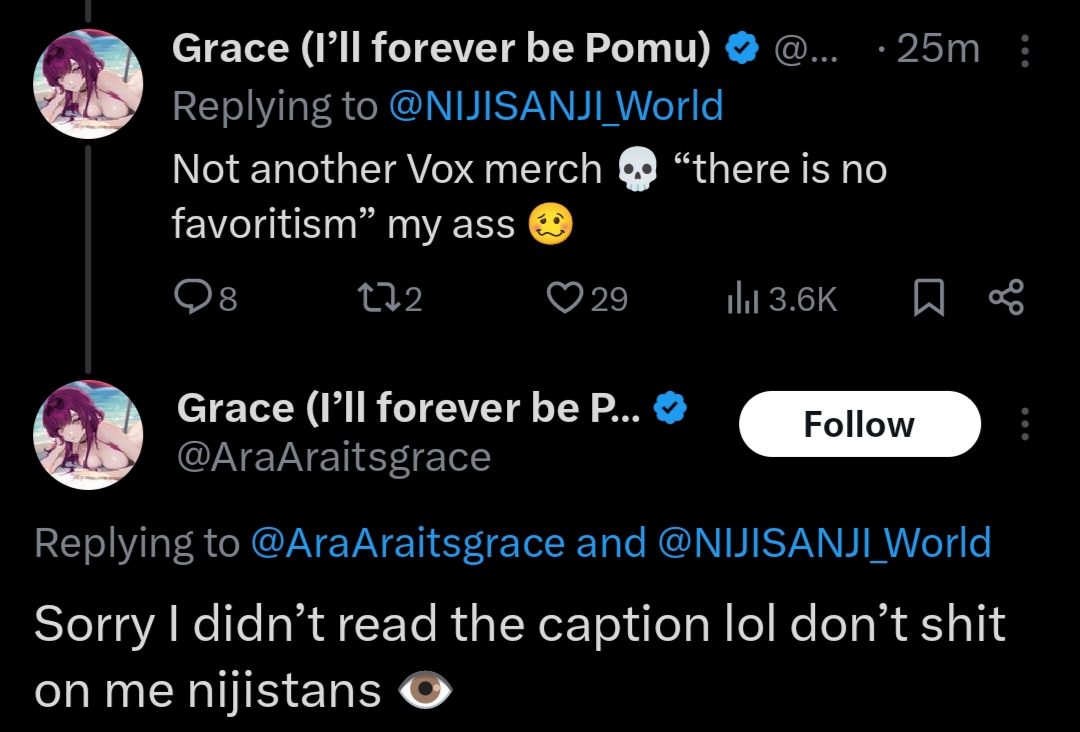Viewport: 1080px width, 732px height.
Task: Open @AraAraitsgrace link in replying-to line
Action: (x=407, y=543)
